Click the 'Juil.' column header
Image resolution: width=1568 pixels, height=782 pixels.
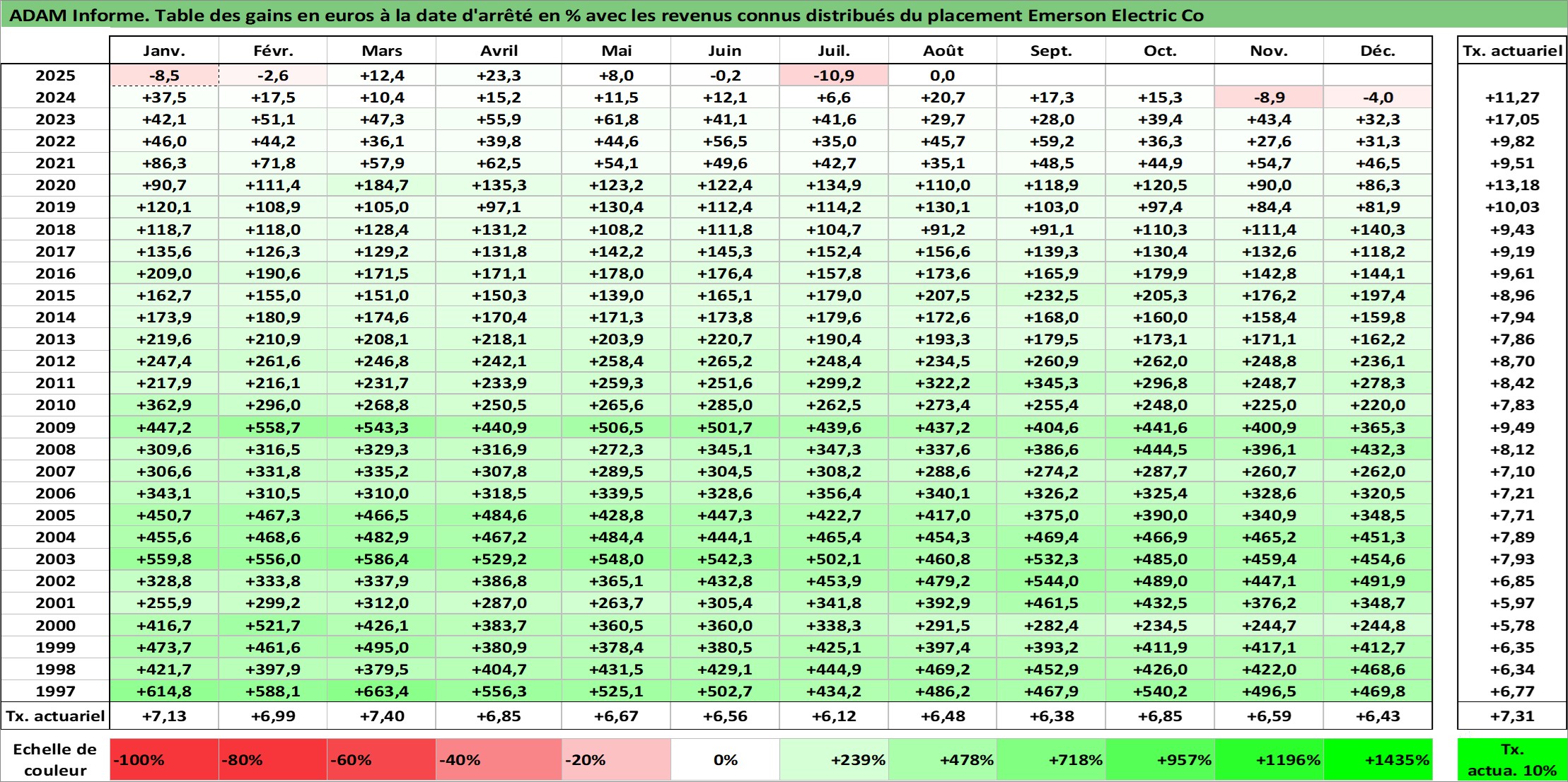[834, 51]
